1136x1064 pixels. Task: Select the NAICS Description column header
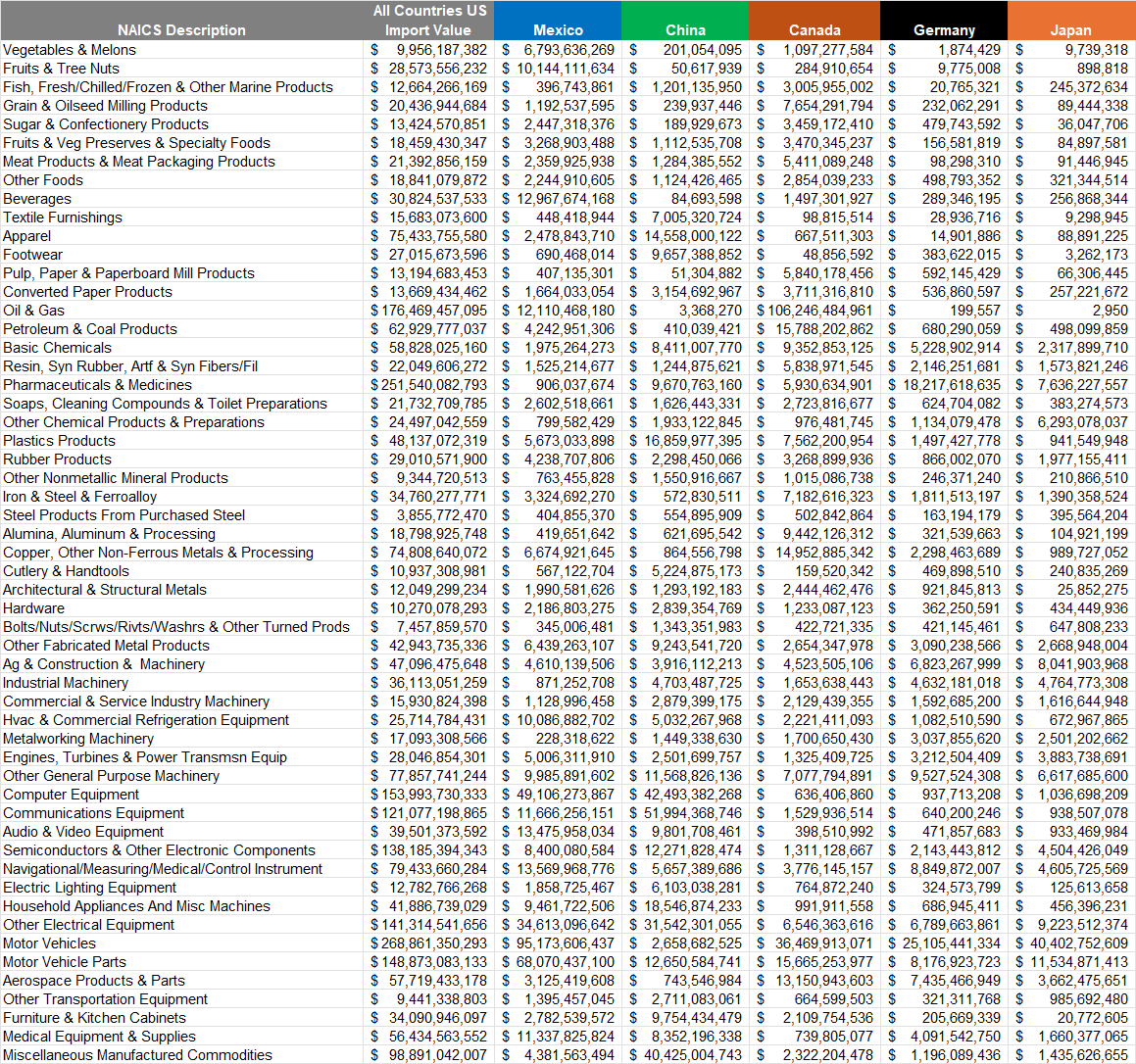(181, 21)
